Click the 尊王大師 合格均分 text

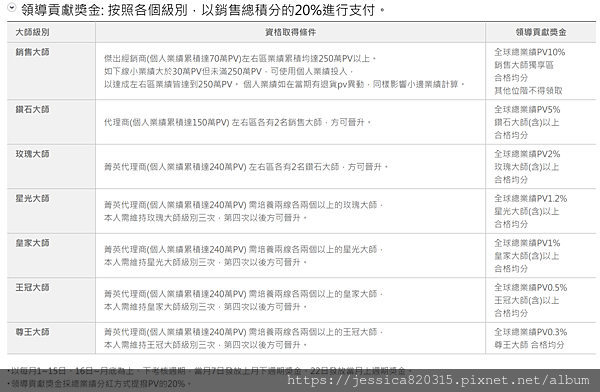point(529,345)
